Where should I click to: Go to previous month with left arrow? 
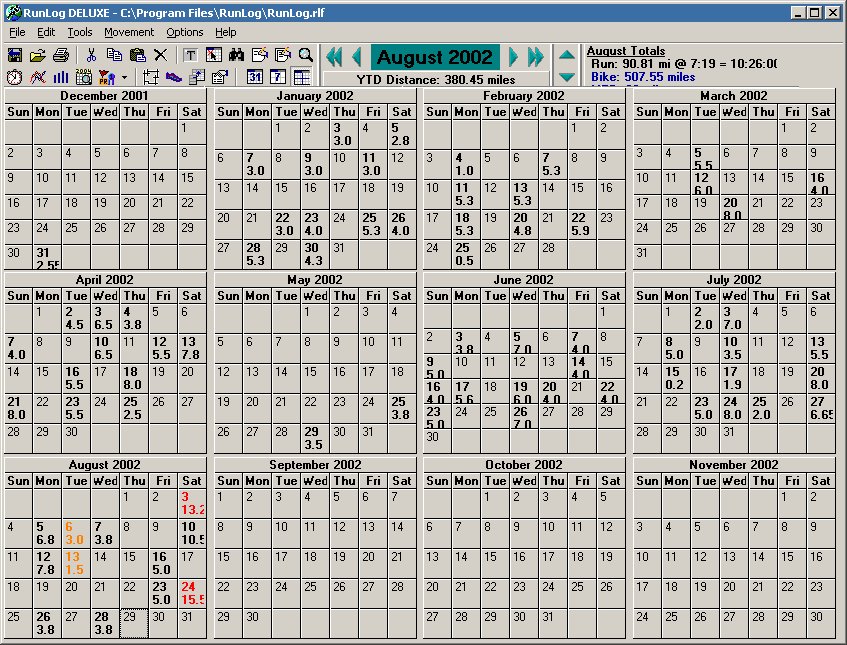pos(357,57)
